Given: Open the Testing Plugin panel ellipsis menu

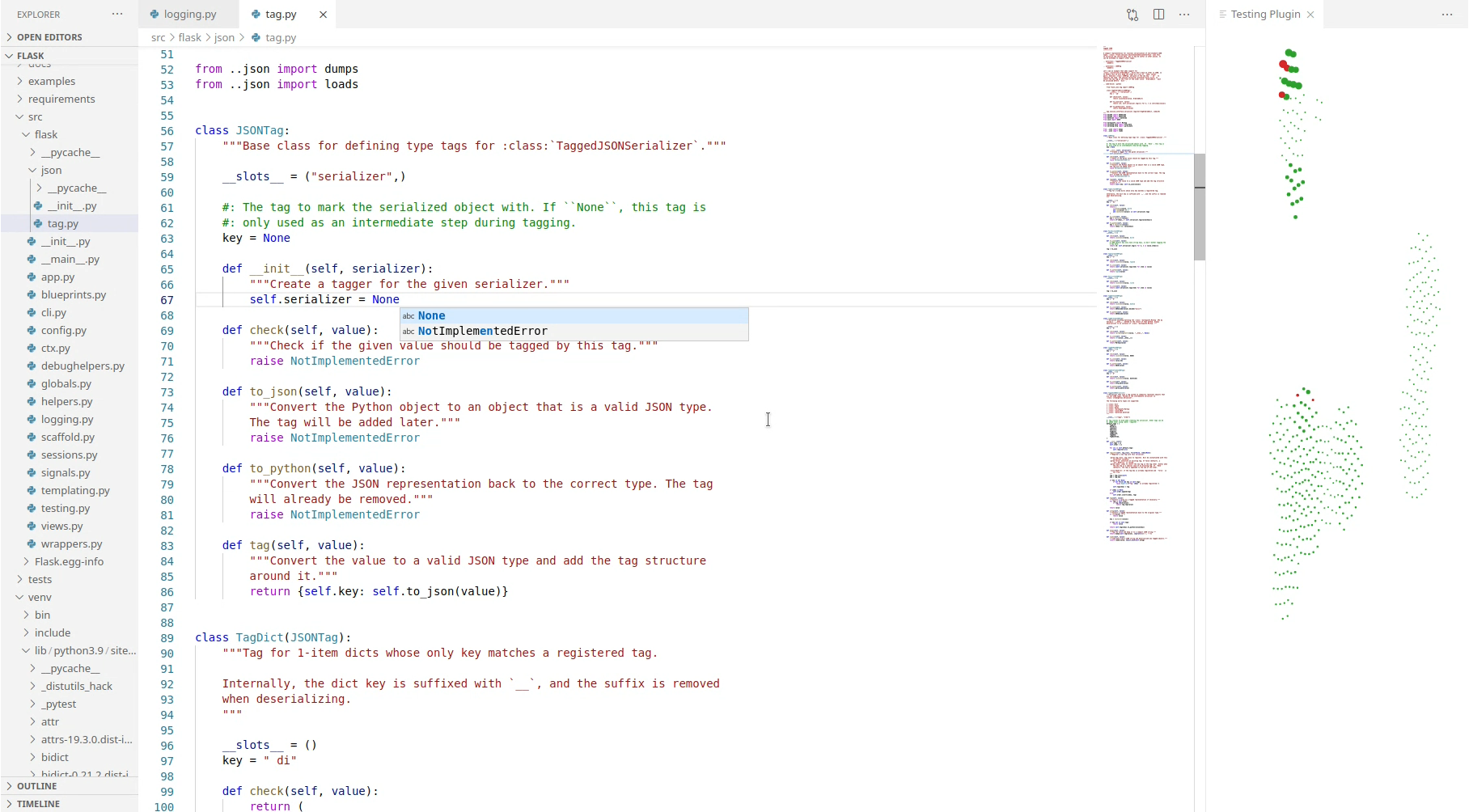Looking at the screenshot, I should point(1446,15).
